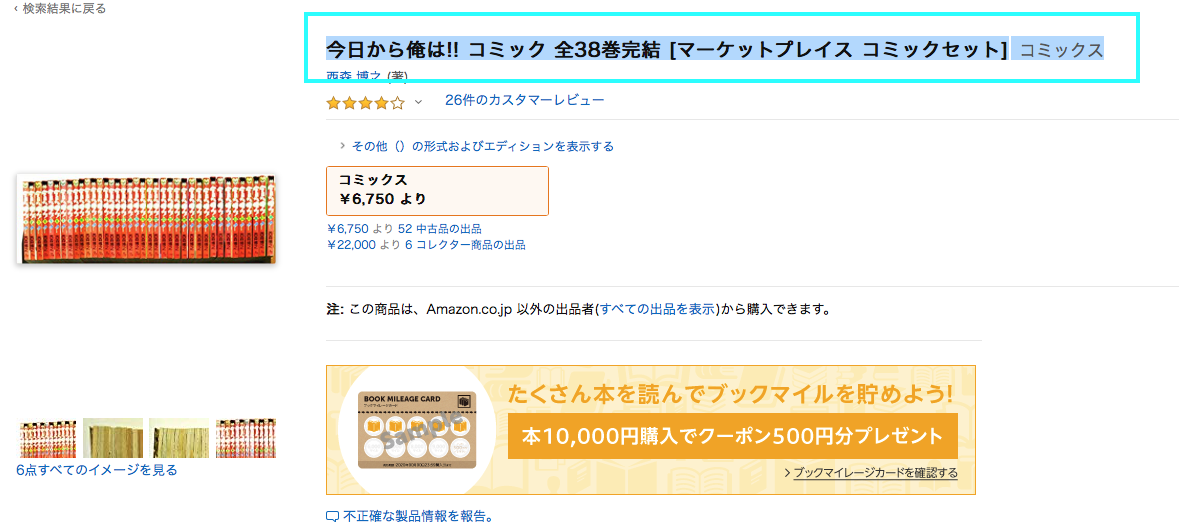This screenshot has height=526, width=1179.
Task: Select the fourth thumbnail of comic spines
Action: click(245, 438)
